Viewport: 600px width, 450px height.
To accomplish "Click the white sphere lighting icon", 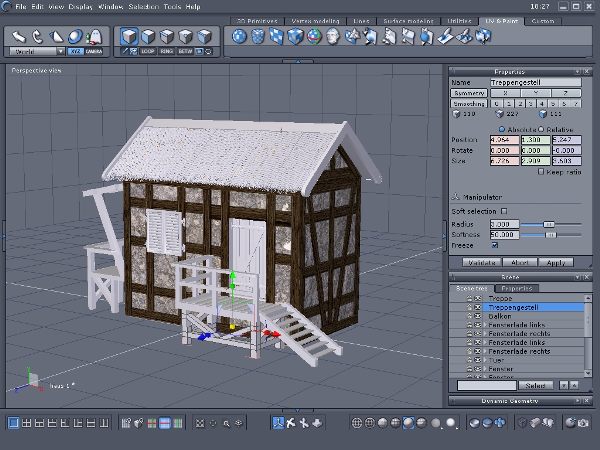I will [451, 422].
